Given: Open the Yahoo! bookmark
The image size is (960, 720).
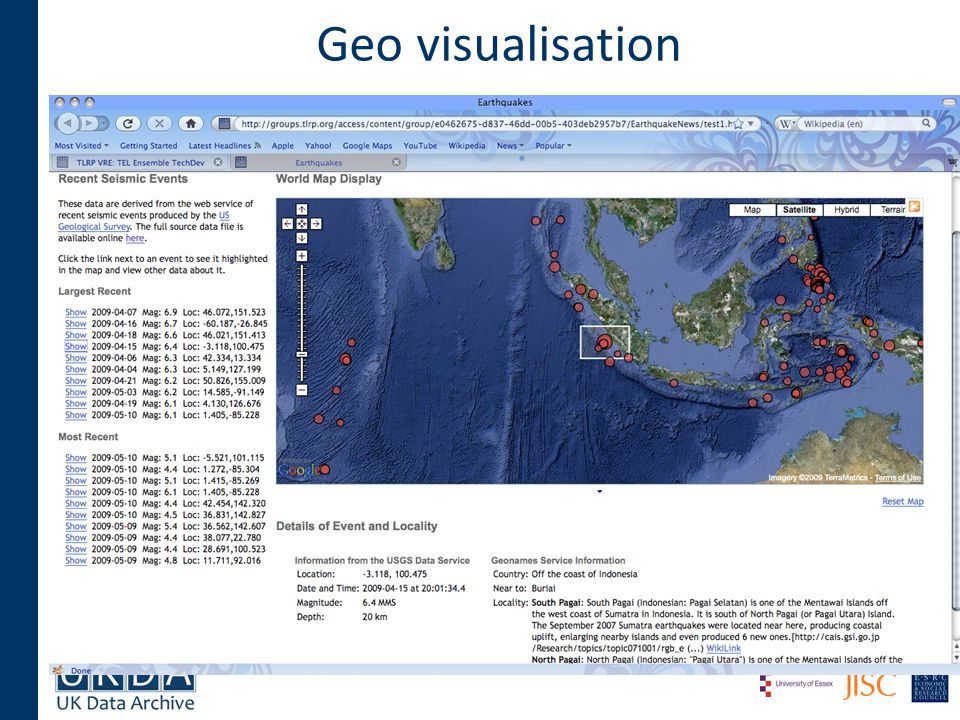Looking at the screenshot, I should 318,146.
